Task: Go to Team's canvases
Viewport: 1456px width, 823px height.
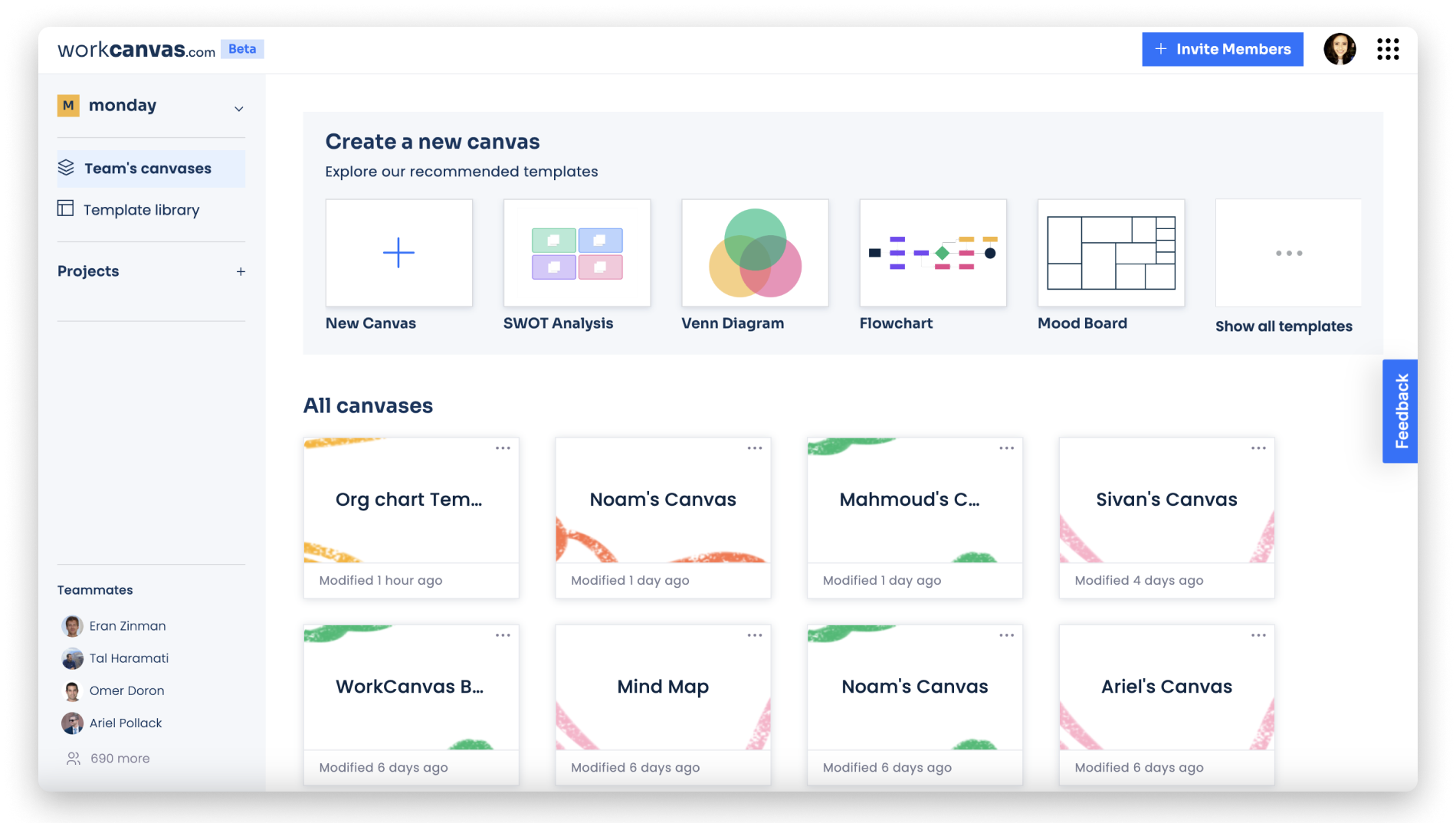Action: (148, 168)
